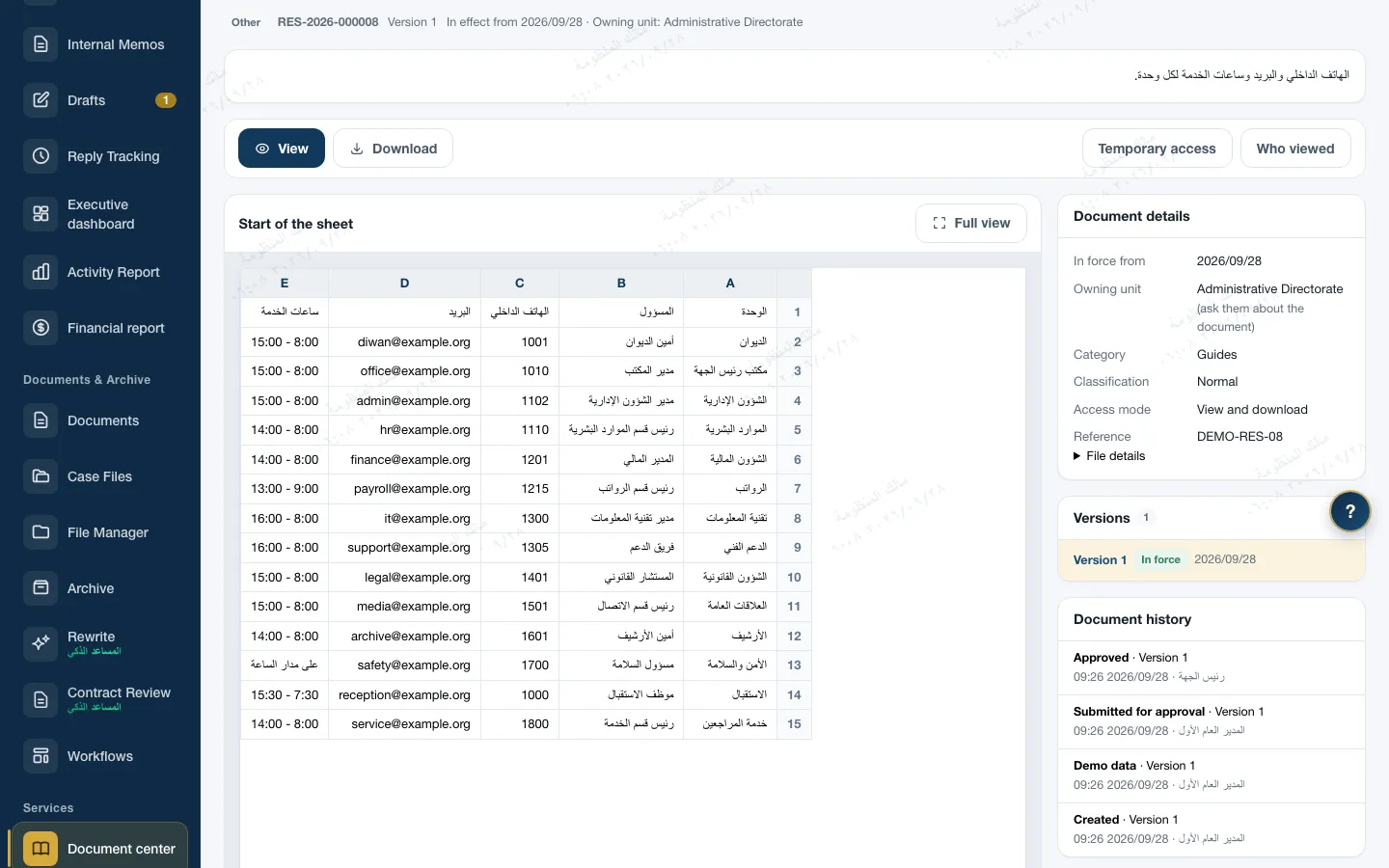Click the Reply Tracking clock icon
1389x868 pixels.
[41, 156]
